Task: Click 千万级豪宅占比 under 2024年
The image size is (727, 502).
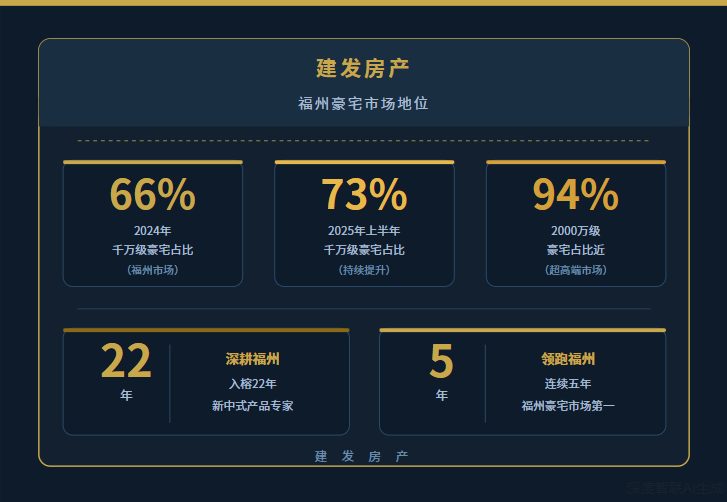Action: pyautogui.click(x=153, y=250)
